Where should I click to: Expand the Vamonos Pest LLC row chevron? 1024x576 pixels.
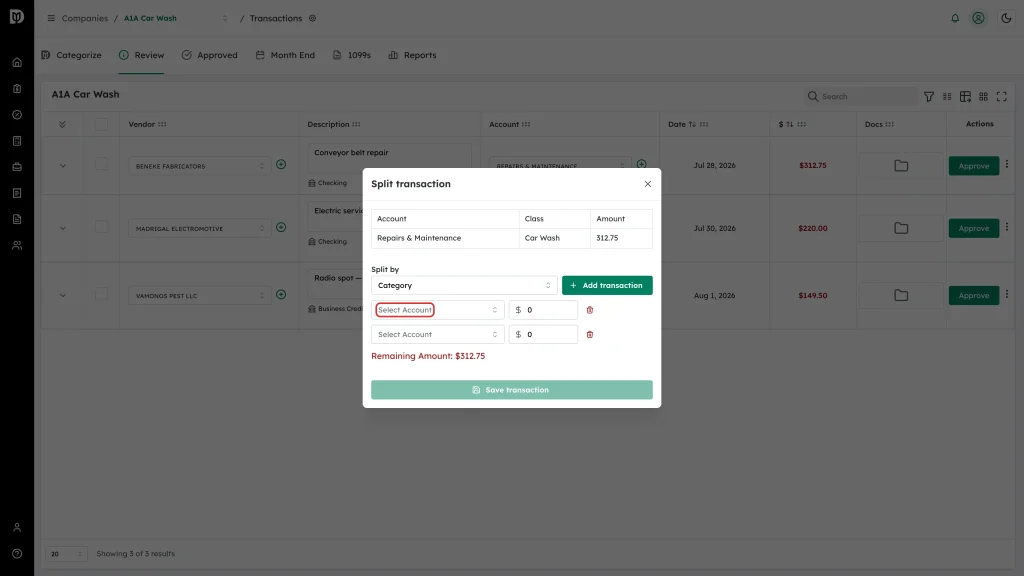[63, 296]
